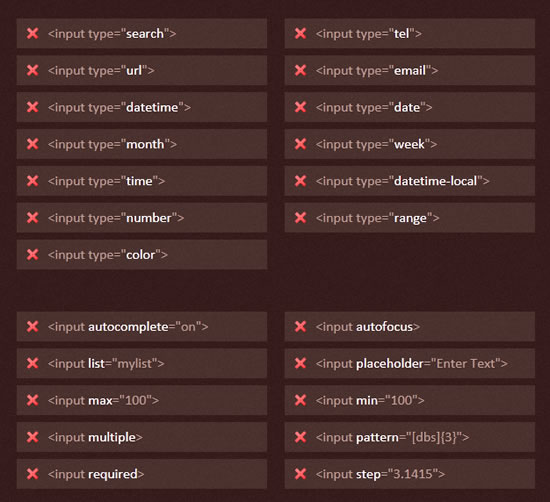The height and width of the screenshot is (502, 550).
Task: Click the red X next to input type range
Action: pyautogui.click(x=301, y=218)
